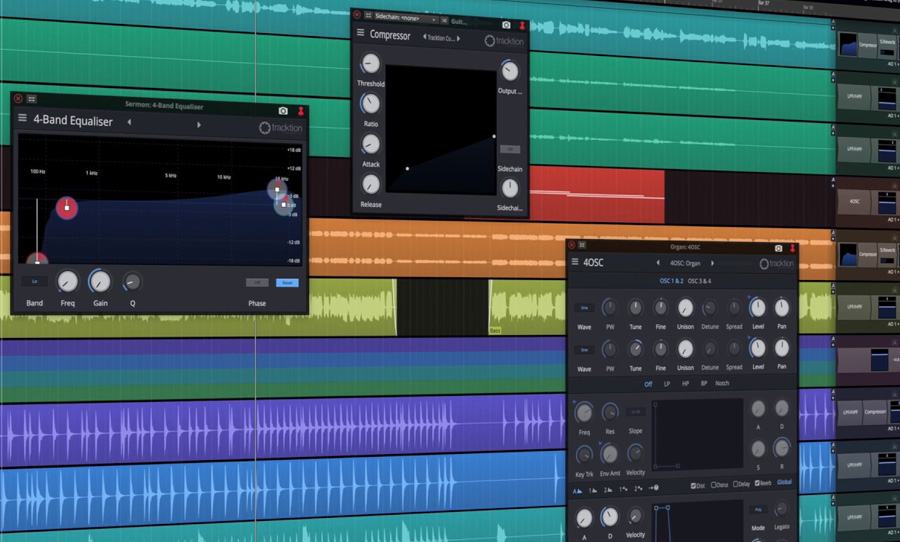Screen dimensions: 900x542
Task: Go to previous 4OSC preset arrow
Action: [x=658, y=263]
